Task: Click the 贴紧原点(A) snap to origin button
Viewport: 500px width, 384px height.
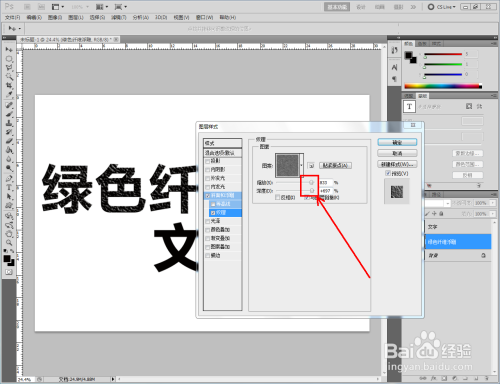Action: [335, 165]
